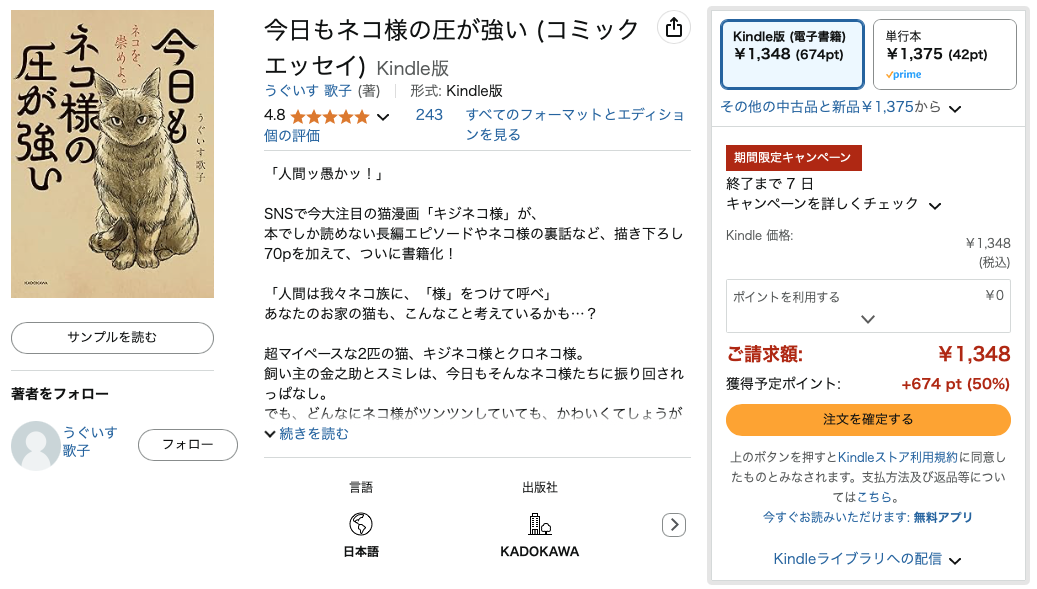1037x589 pixels.
Task: Click the author avatar image
Action: (x=36, y=446)
